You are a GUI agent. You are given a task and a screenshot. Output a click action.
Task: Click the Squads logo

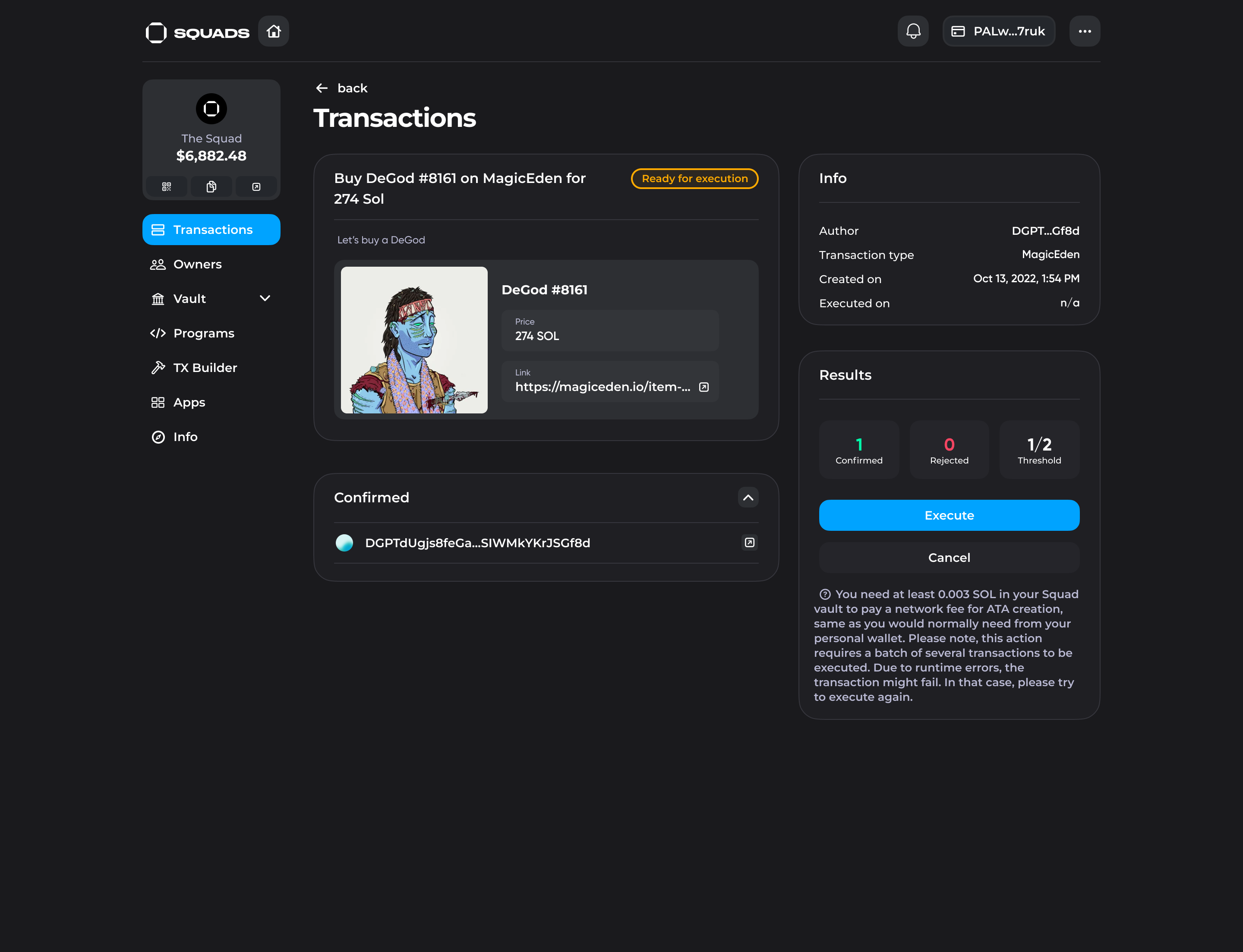197,32
